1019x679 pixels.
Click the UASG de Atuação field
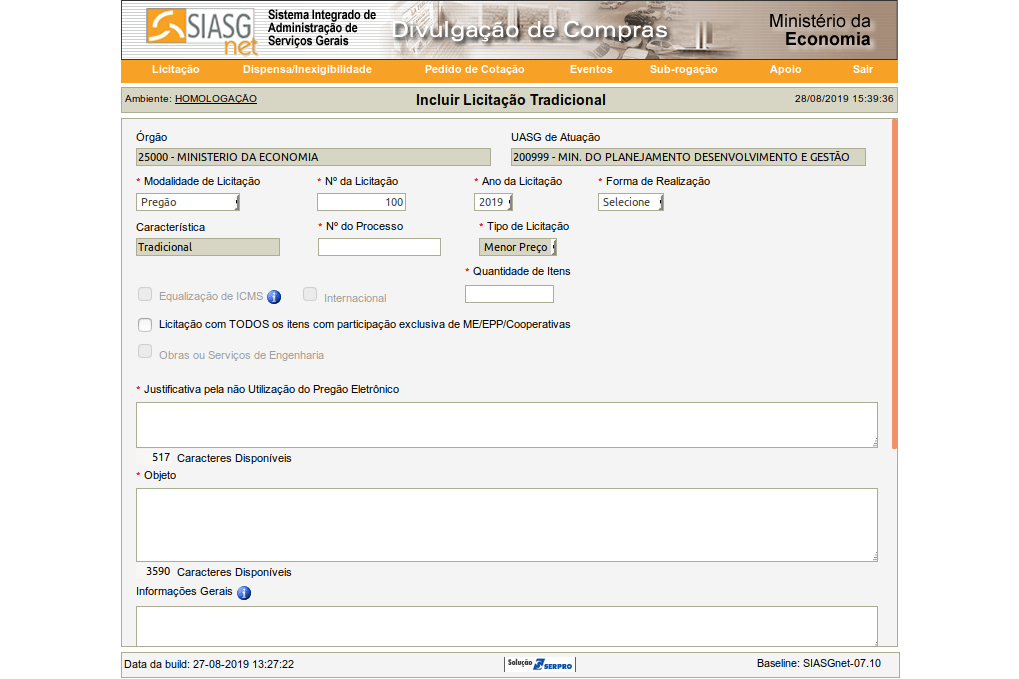pyautogui.click(x=688, y=157)
